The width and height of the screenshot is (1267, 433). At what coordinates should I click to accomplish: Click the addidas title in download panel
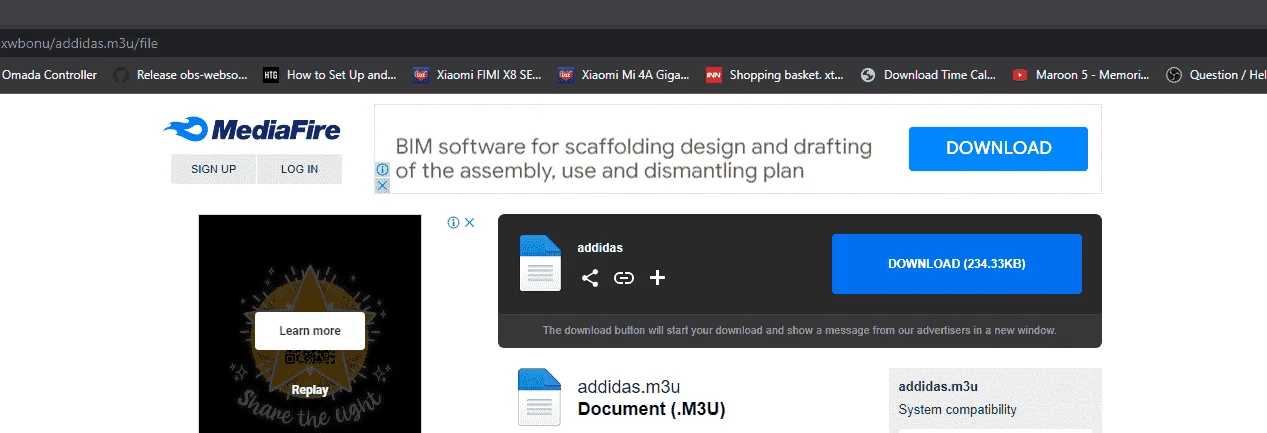pyautogui.click(x=600, y=248)
